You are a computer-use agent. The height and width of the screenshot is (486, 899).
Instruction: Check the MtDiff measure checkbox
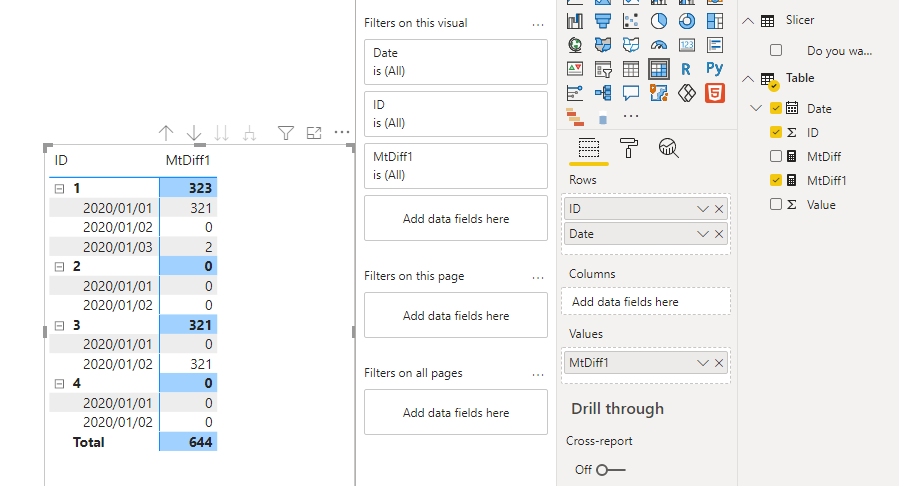(x=776, y=156)
